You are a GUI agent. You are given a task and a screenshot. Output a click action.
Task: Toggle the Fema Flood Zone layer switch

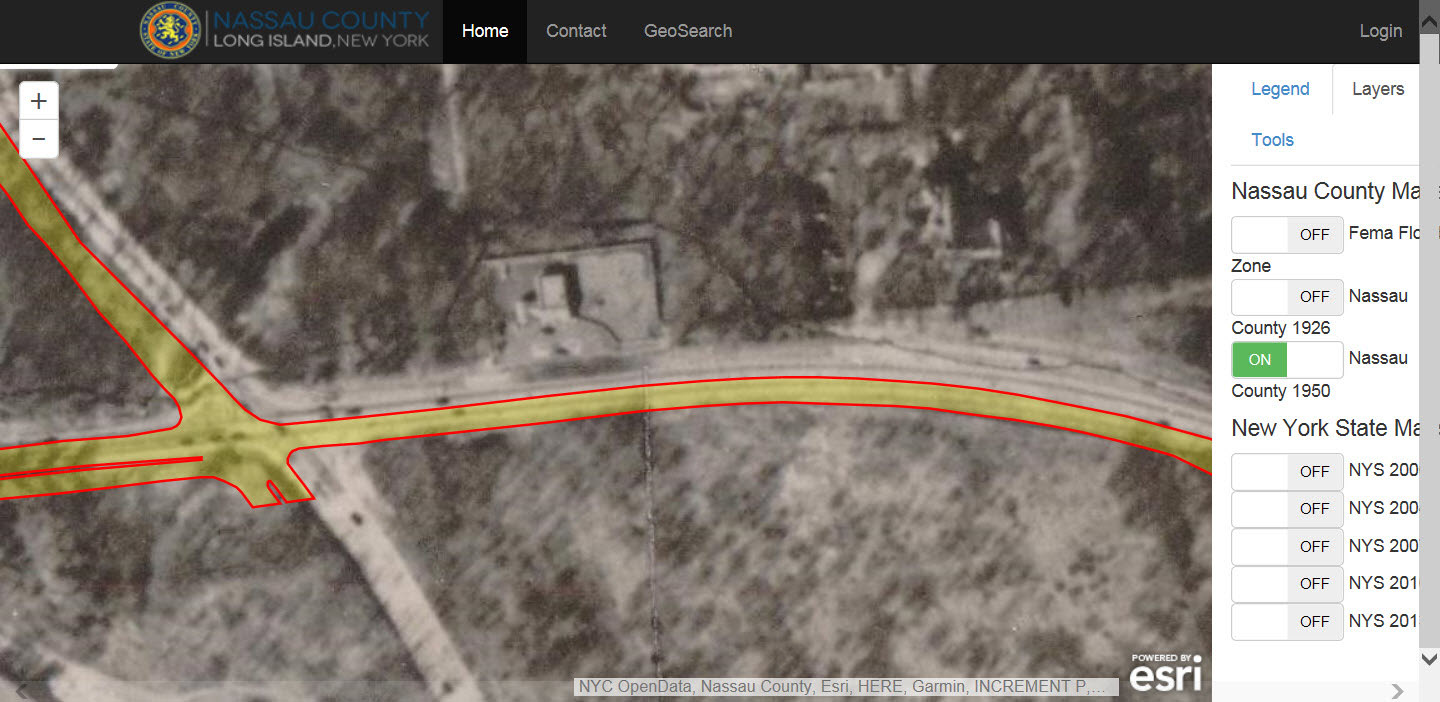pyautogui.click(x=1287, y=234)
